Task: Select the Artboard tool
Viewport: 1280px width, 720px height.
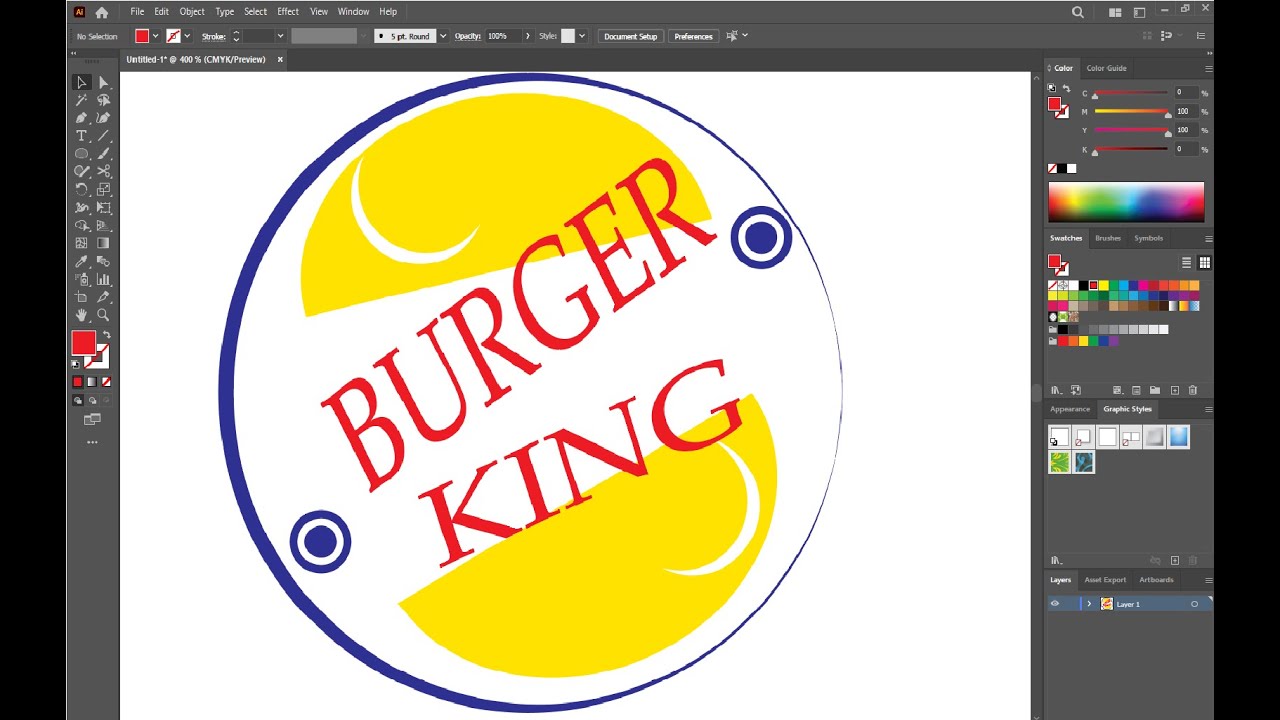Action: coord(82,297)
